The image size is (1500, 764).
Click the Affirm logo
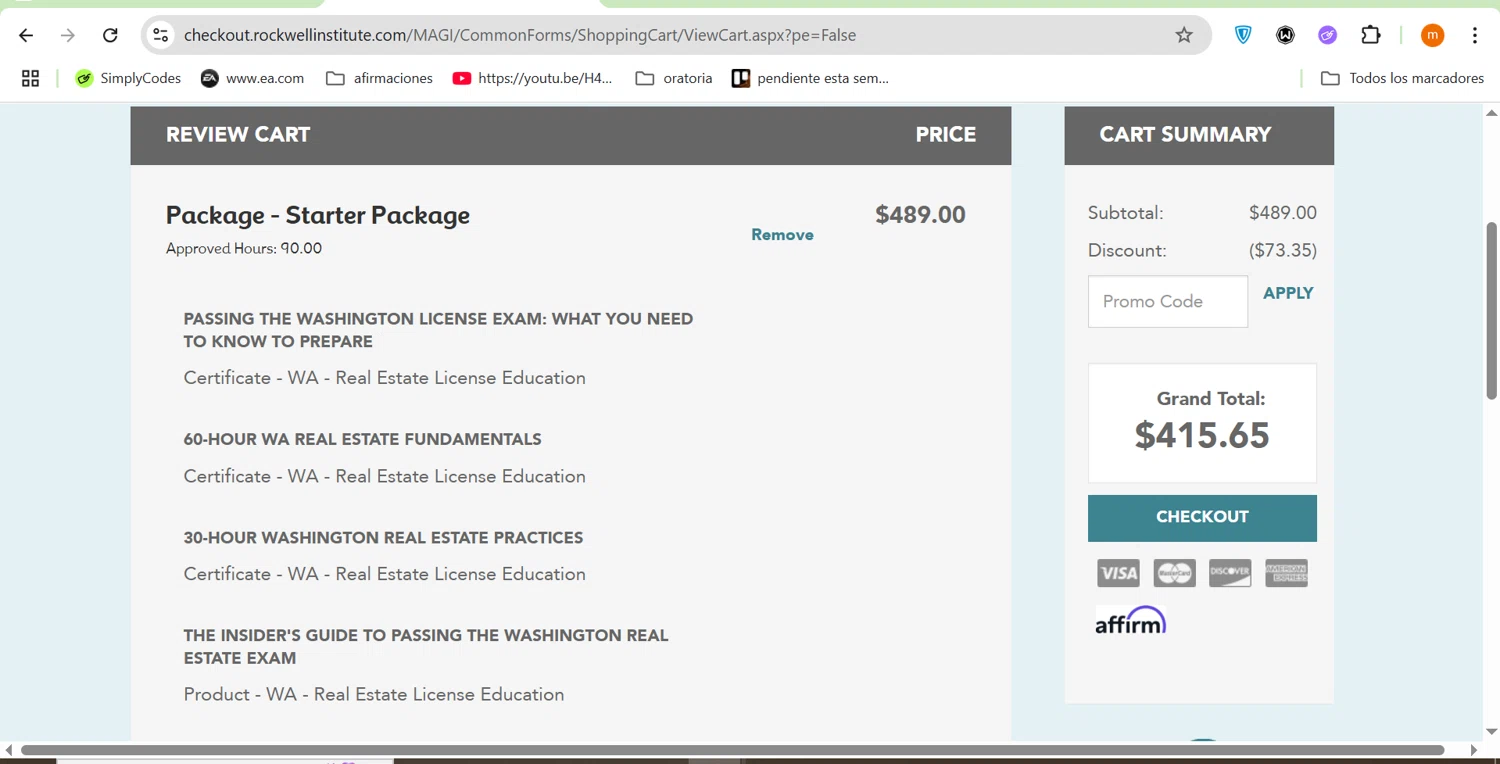pos(1131,620)
